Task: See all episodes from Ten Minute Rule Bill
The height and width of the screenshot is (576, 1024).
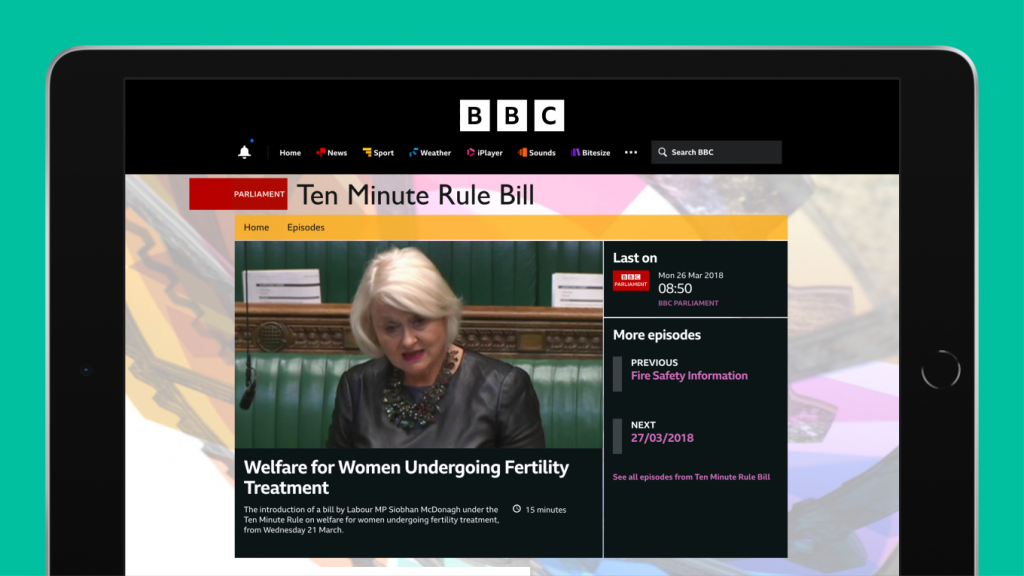Action: point(691,477)
